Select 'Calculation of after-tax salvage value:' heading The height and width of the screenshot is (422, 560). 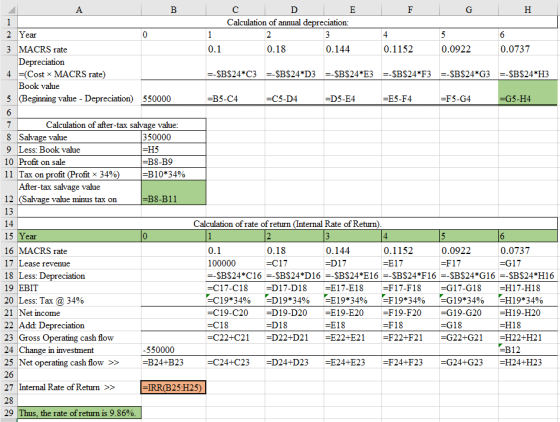[x=112, y=125]
